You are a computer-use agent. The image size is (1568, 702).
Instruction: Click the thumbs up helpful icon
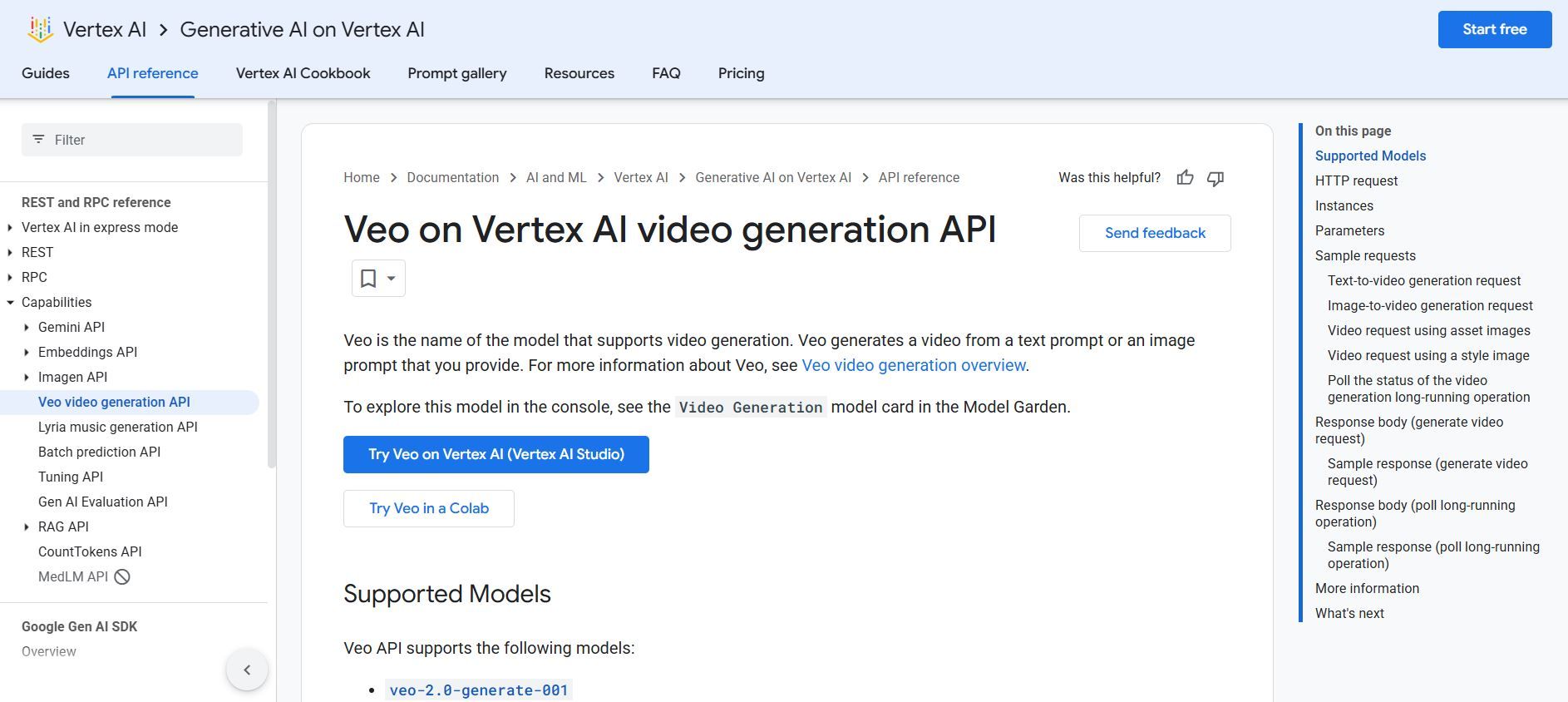[x=1185, y=178]
